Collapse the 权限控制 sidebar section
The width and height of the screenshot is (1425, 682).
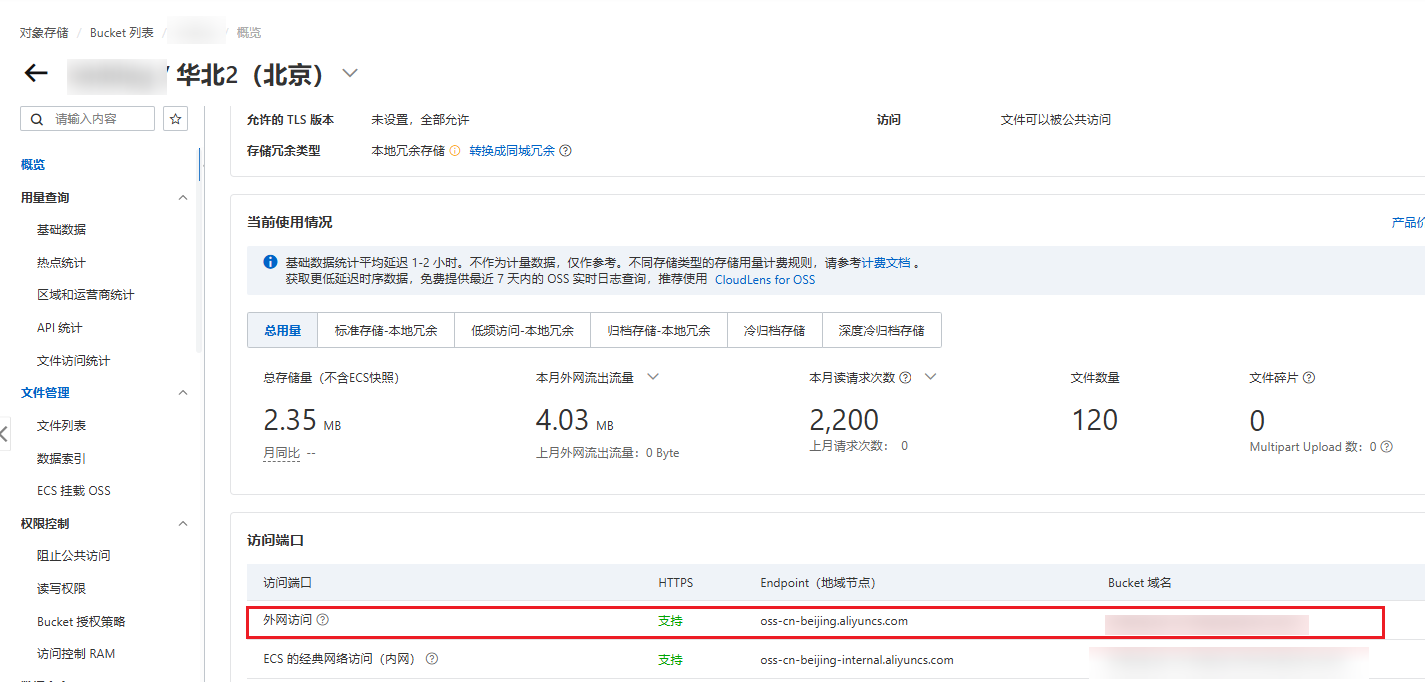182,523
